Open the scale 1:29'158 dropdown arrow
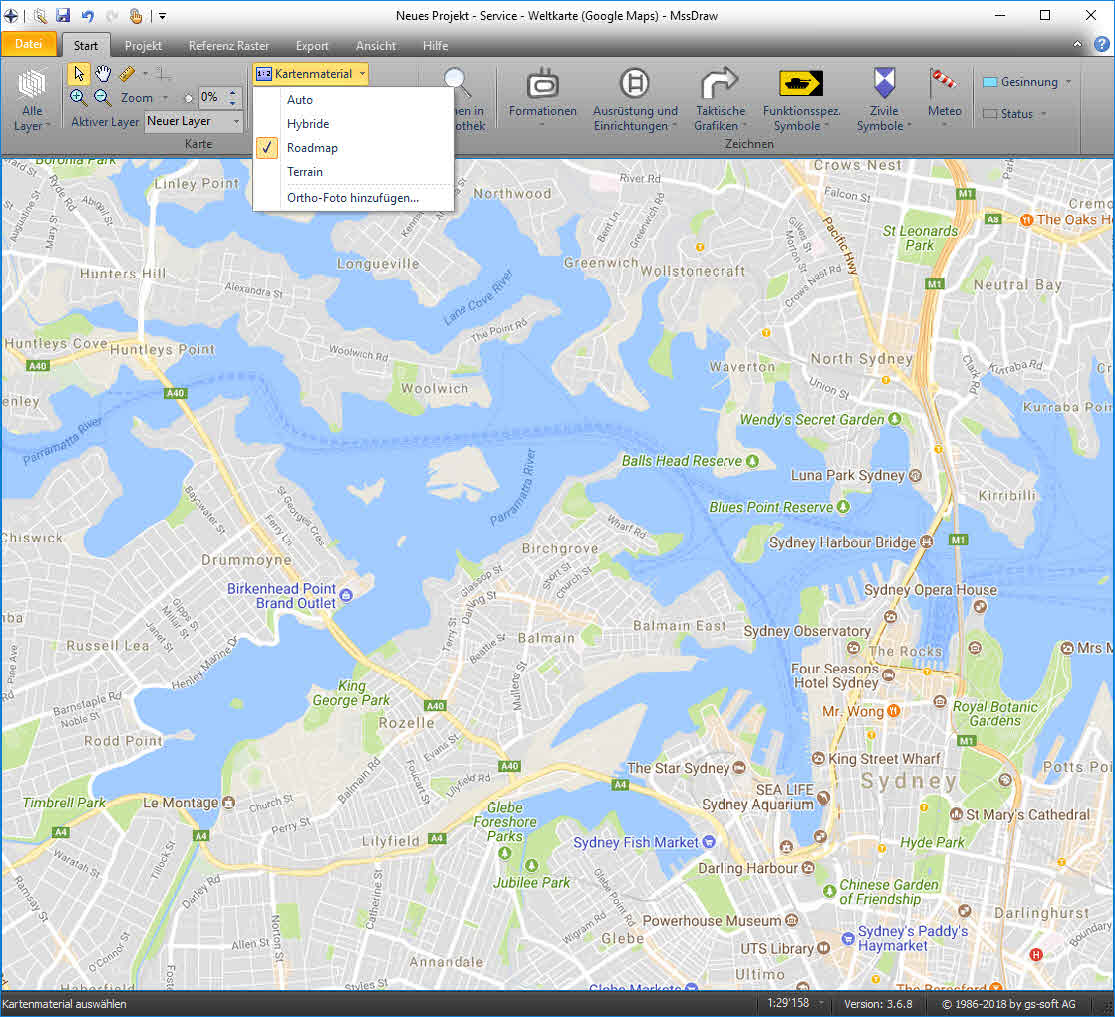1115x1017 pixels. (821, 1003)
